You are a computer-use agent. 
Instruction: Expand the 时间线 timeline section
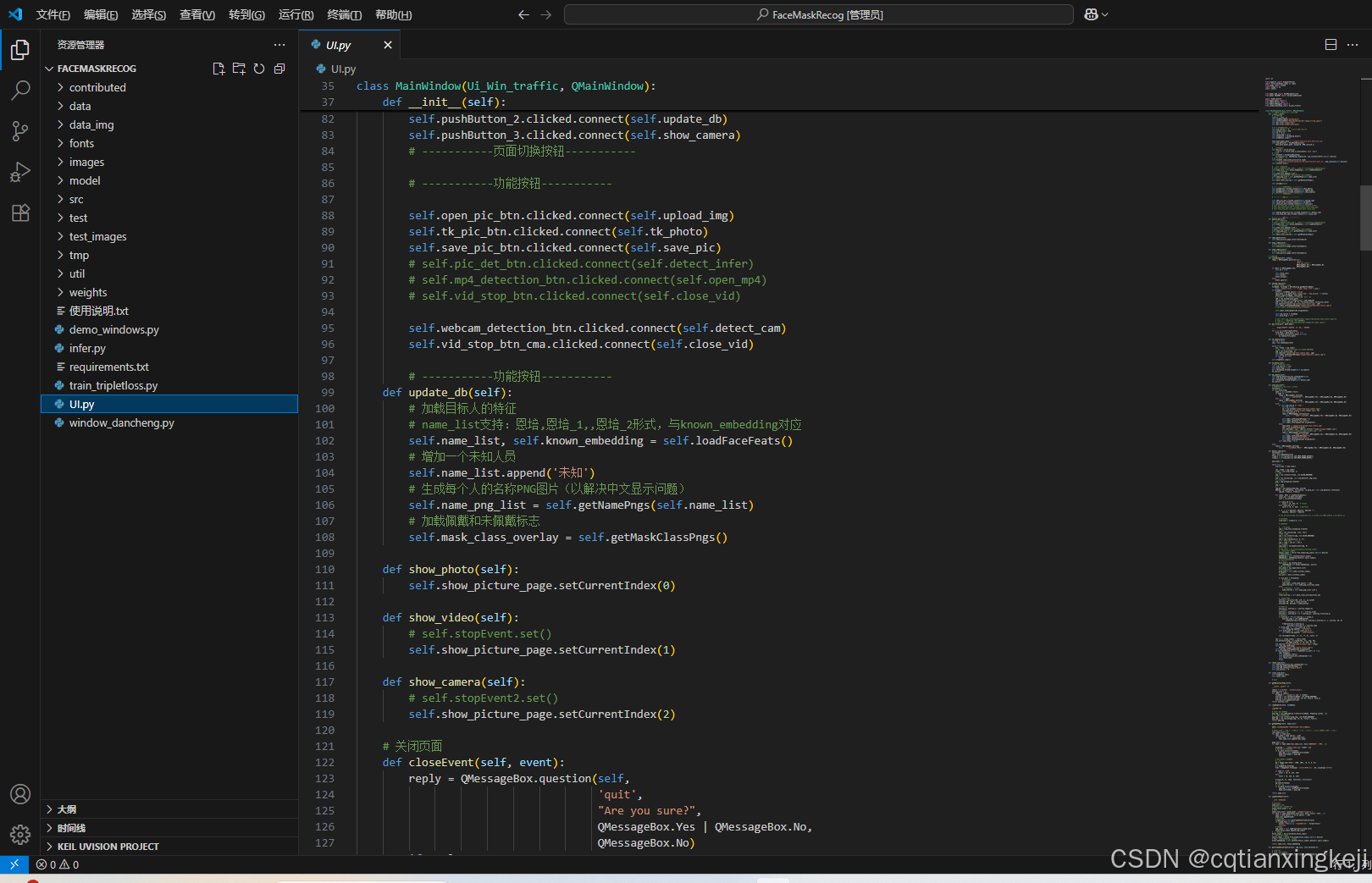pos(169,828)
